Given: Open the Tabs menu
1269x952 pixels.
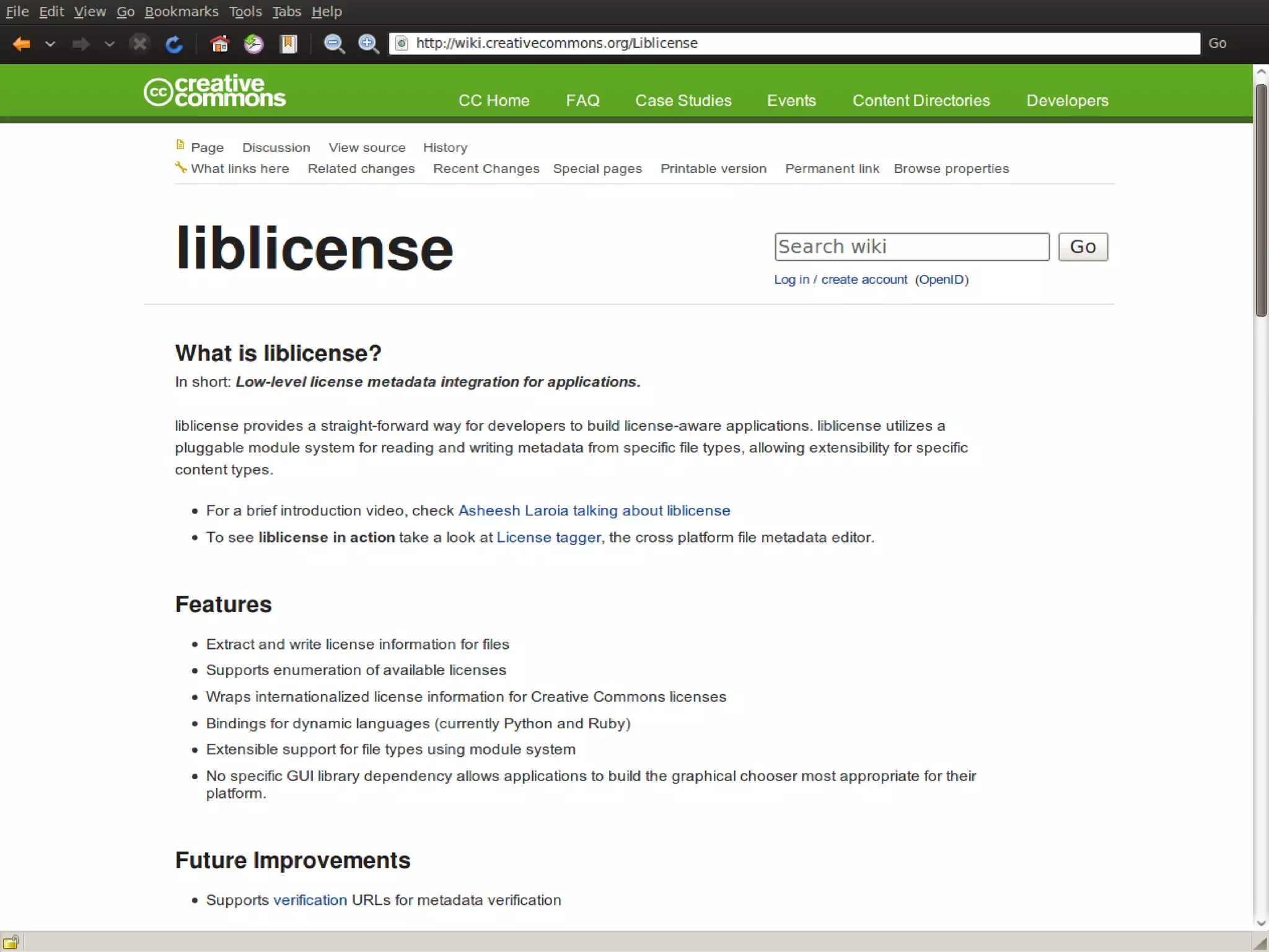Looking at the screenshot, I should coord(286,12).
